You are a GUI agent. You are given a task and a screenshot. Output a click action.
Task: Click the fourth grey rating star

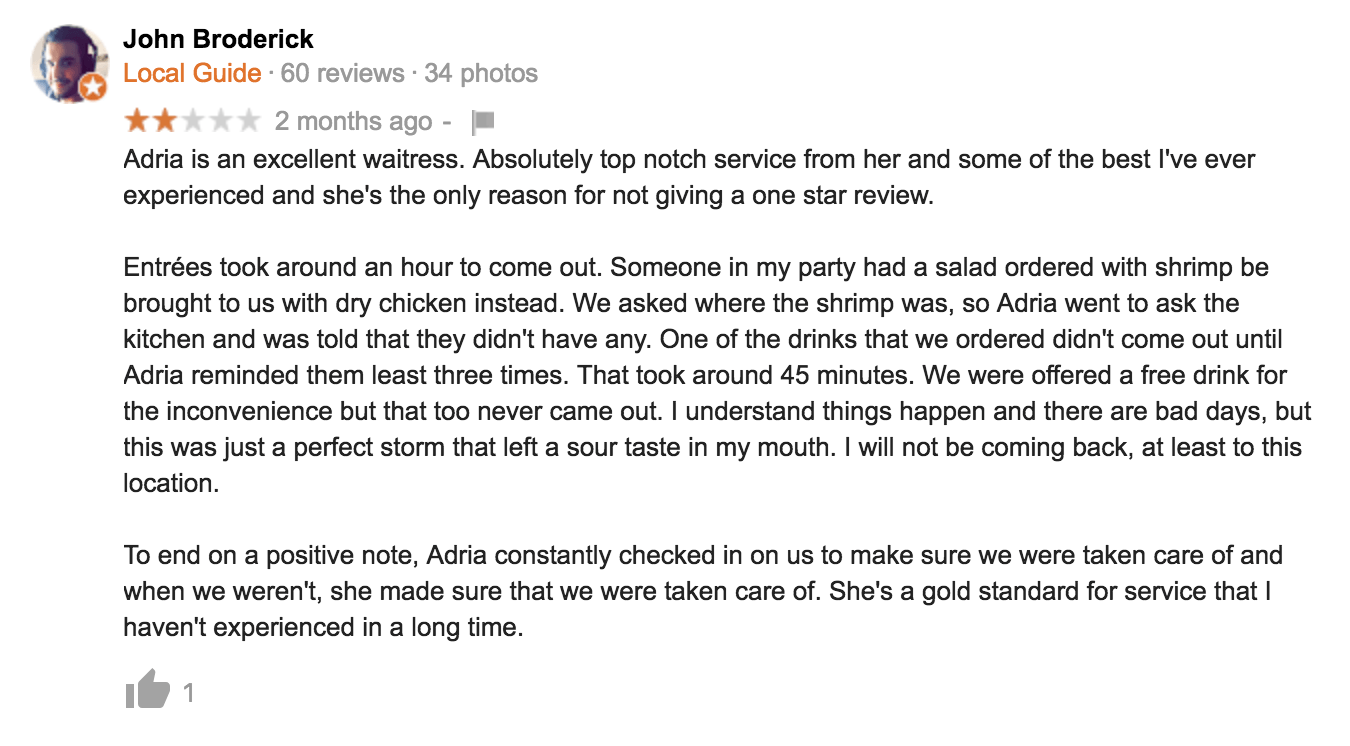click(220, 122)
